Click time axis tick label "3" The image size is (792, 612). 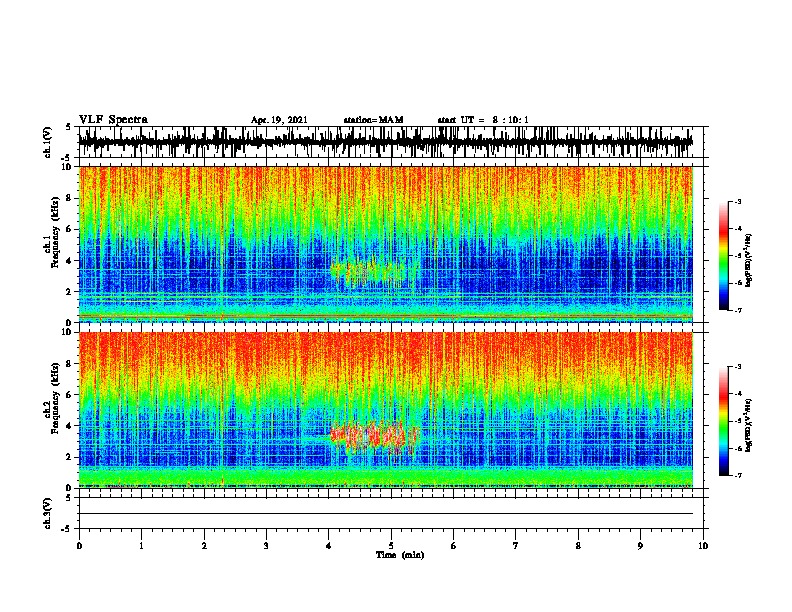tap(266, 546)
